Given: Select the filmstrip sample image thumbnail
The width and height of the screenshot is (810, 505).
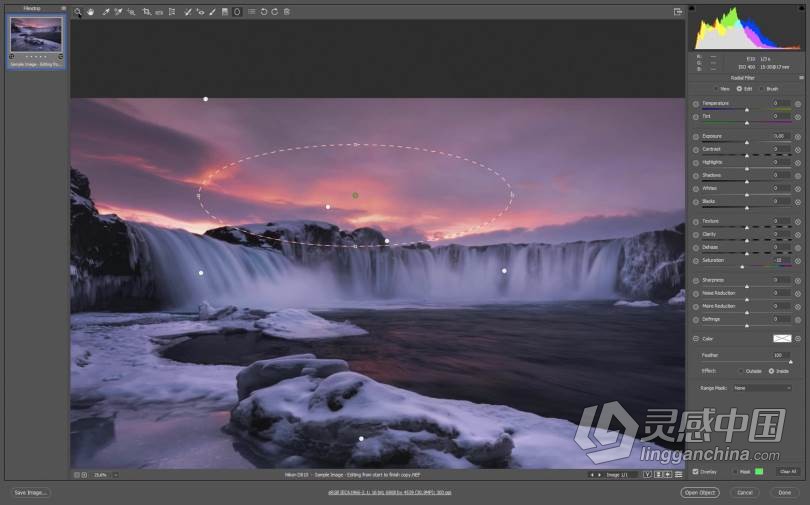Looking at the screenshot, I should pos(36,34).
